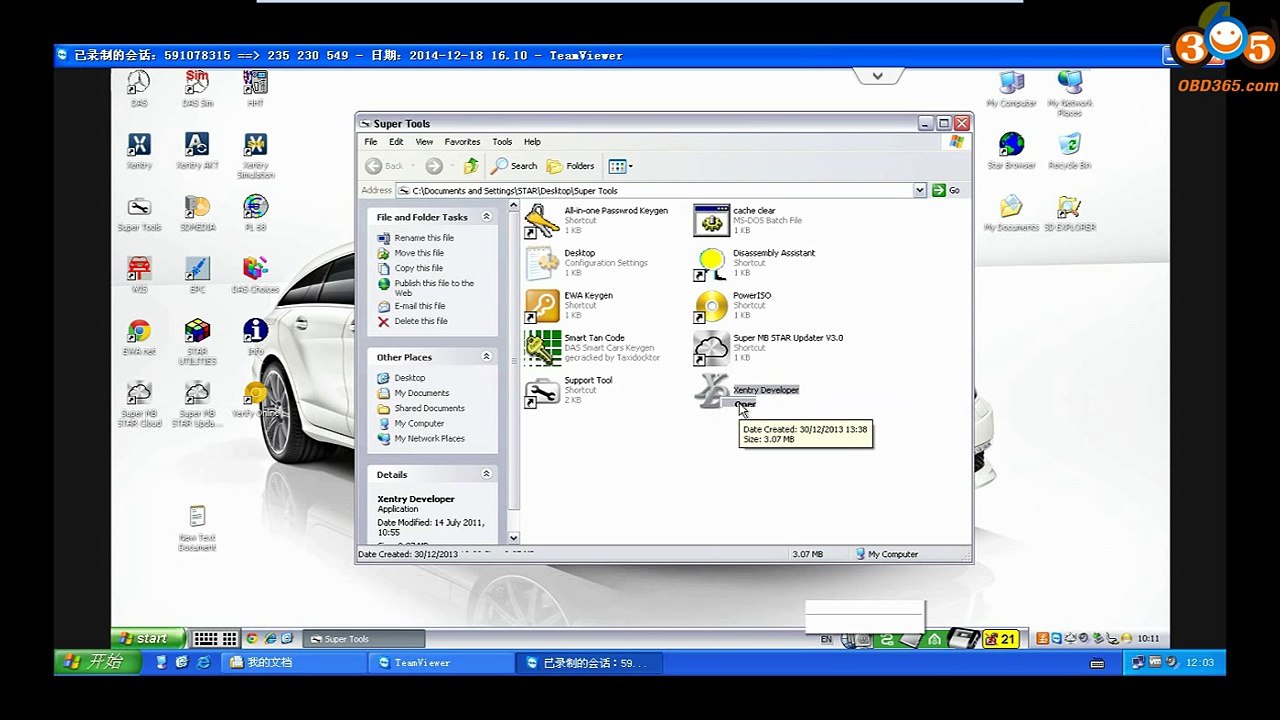Viewport: 1280px width, 720px height.
Task: Open the DAS Choices desktop icon
Action: (255, 274)
